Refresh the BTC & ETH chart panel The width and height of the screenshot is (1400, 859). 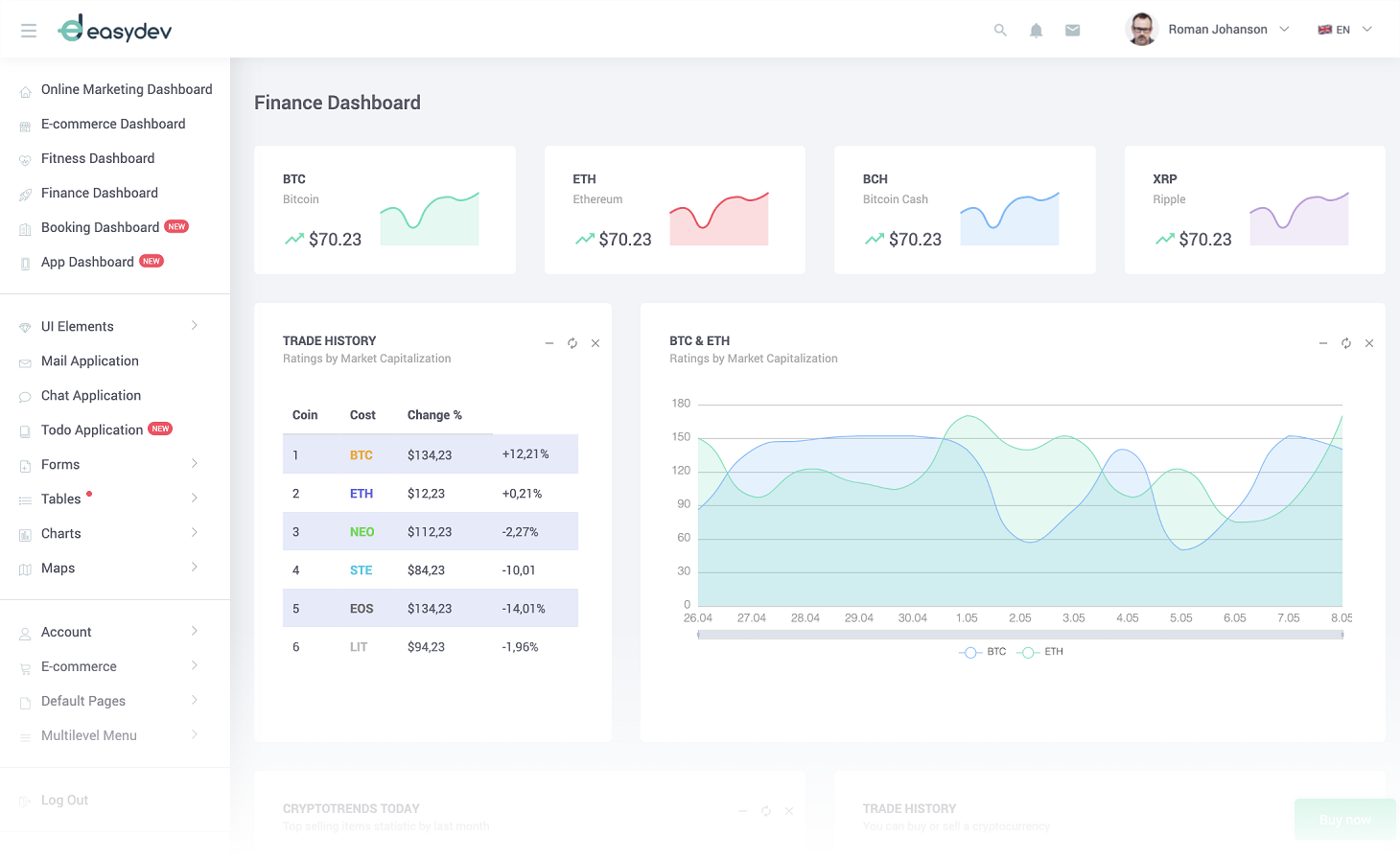tap(1346, 343)
